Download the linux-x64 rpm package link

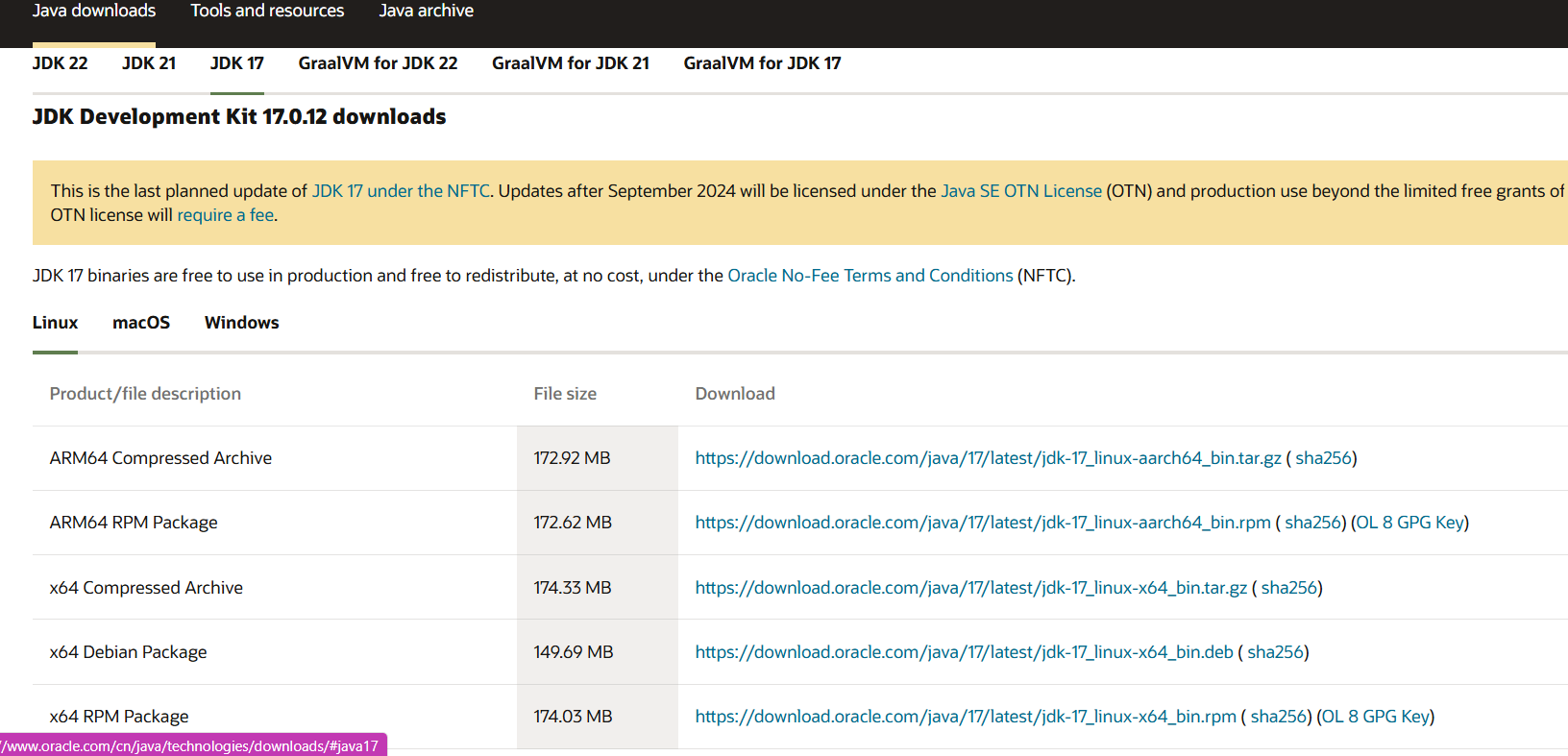tap(966, 717)
